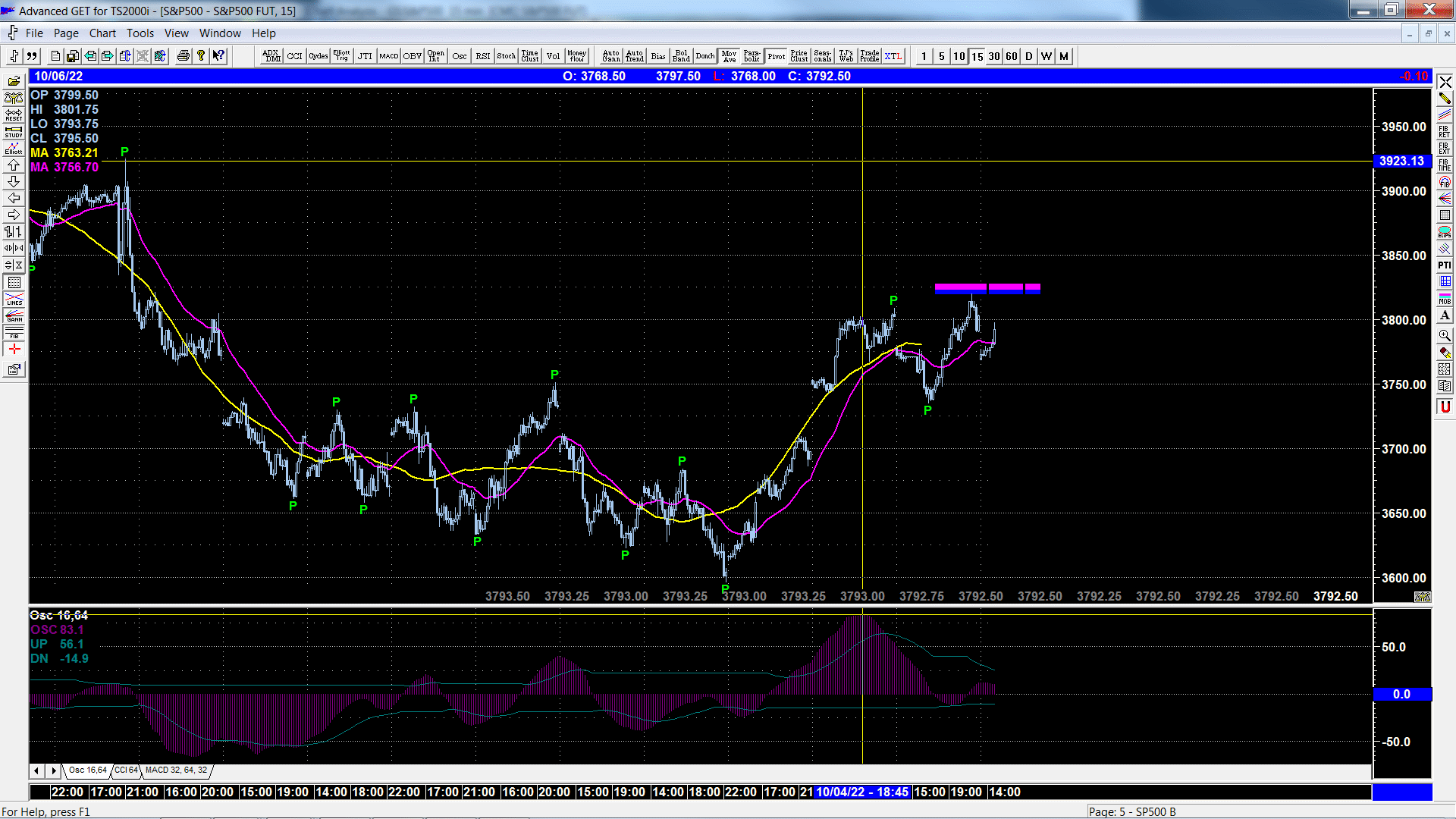The height and width of the screenshot is (819, 1456).
Task: Click the ADX DMI study button
Action: tap(271, 56)
